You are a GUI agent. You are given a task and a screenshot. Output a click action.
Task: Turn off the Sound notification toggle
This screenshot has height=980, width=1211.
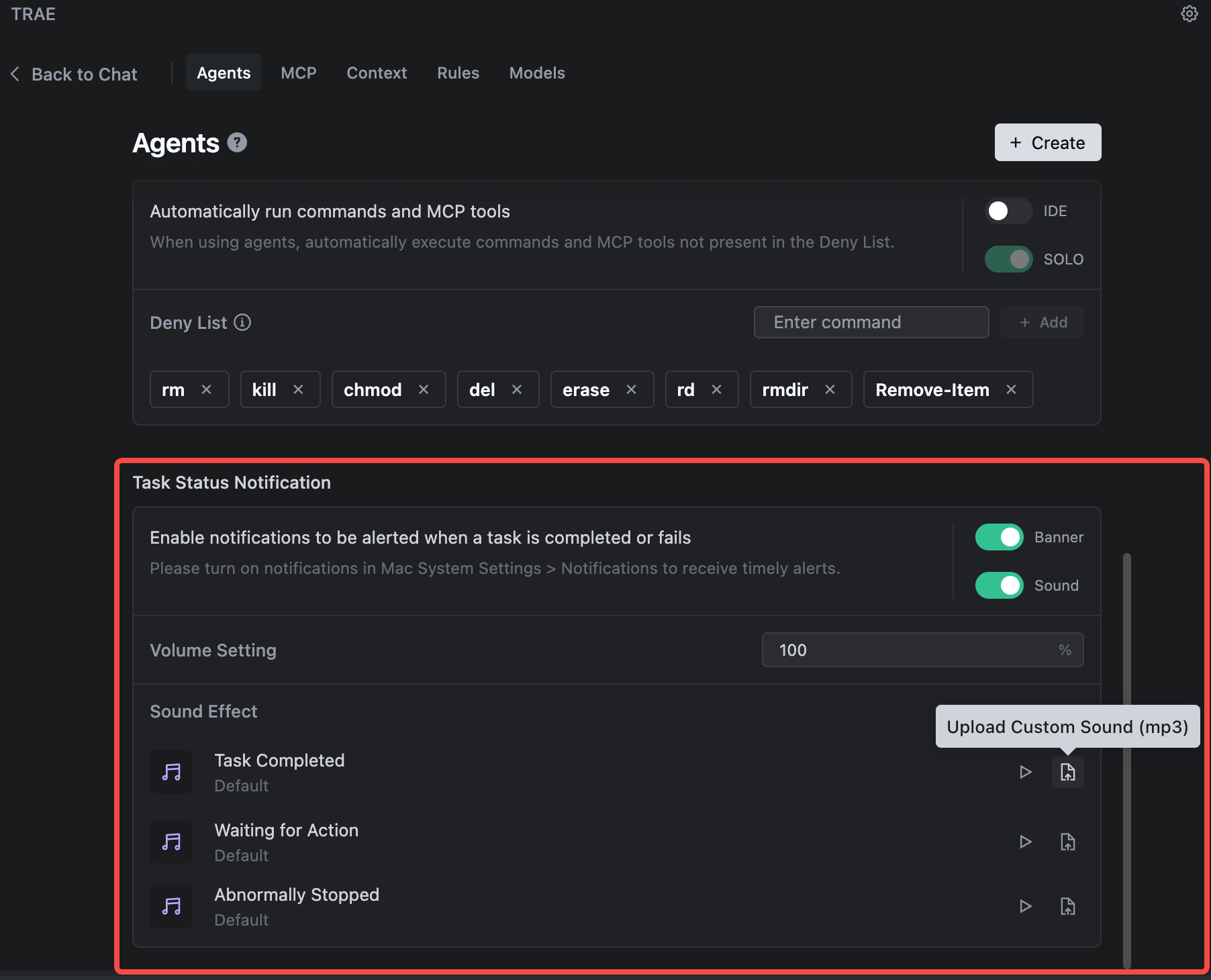[x=999, y=585]
